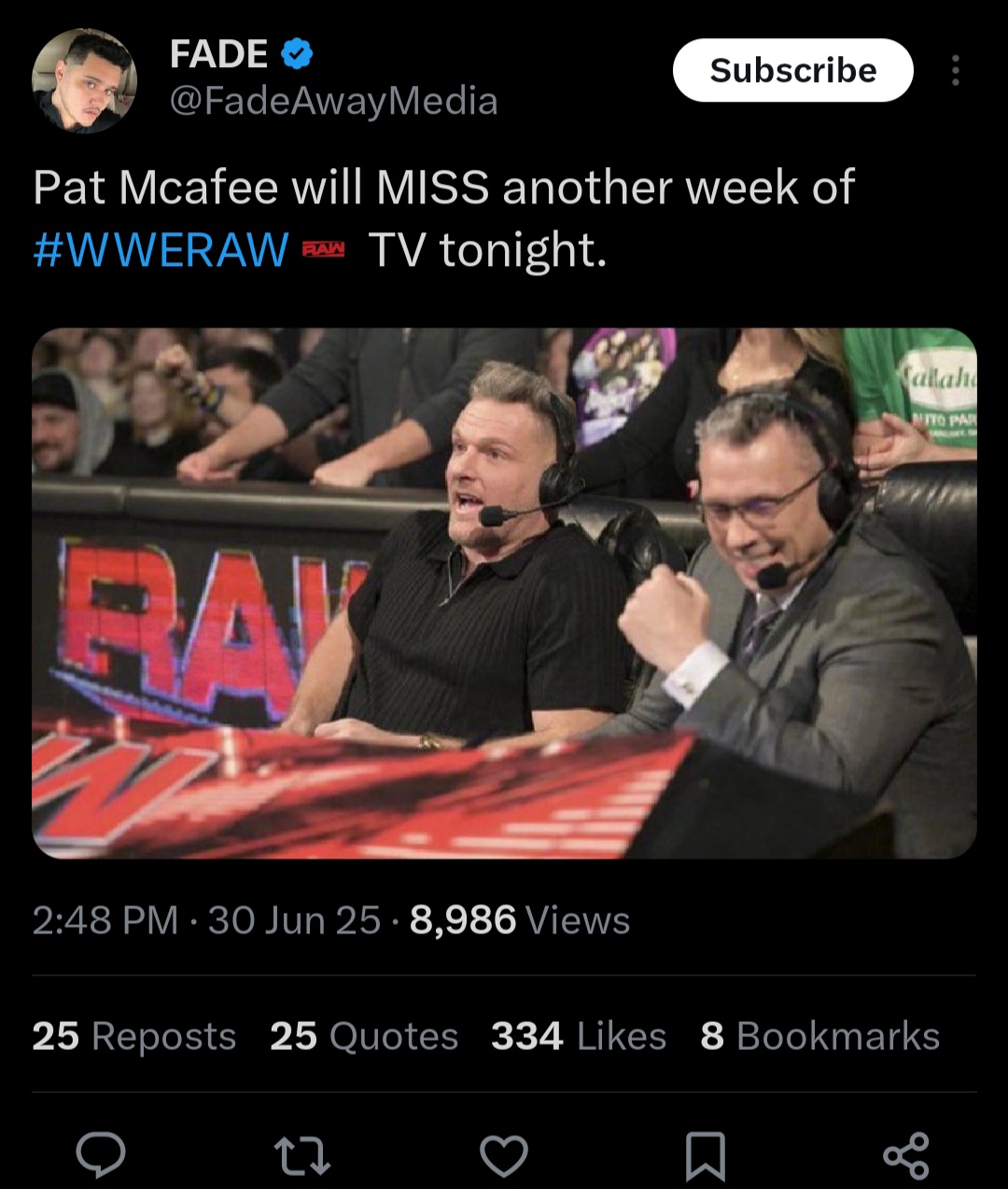View the 25 Reposts list
The height and width of the screenshot is (1189, 1008).
(x=134, y=1036)
